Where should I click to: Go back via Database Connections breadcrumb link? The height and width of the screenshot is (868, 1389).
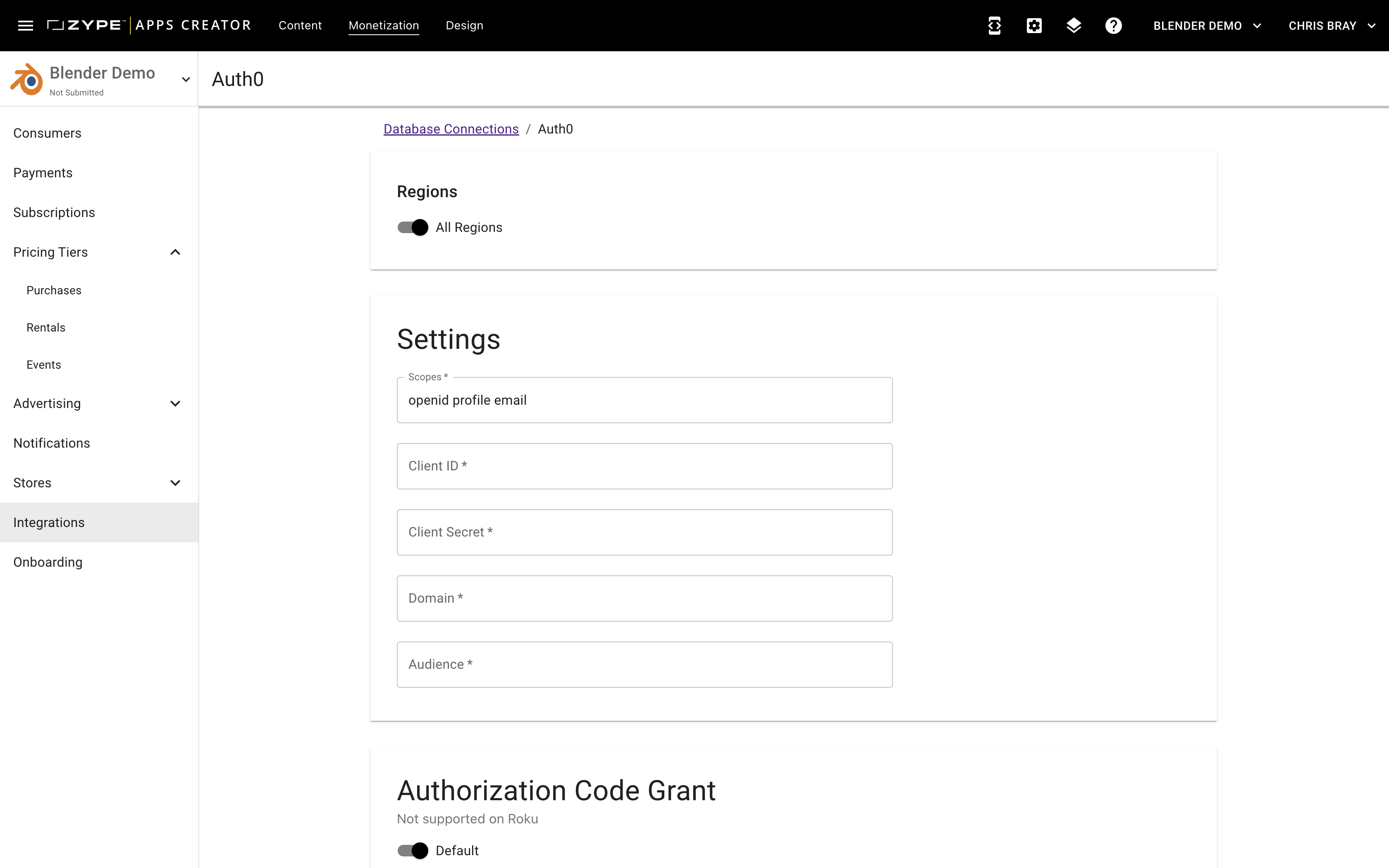[451, 129]
